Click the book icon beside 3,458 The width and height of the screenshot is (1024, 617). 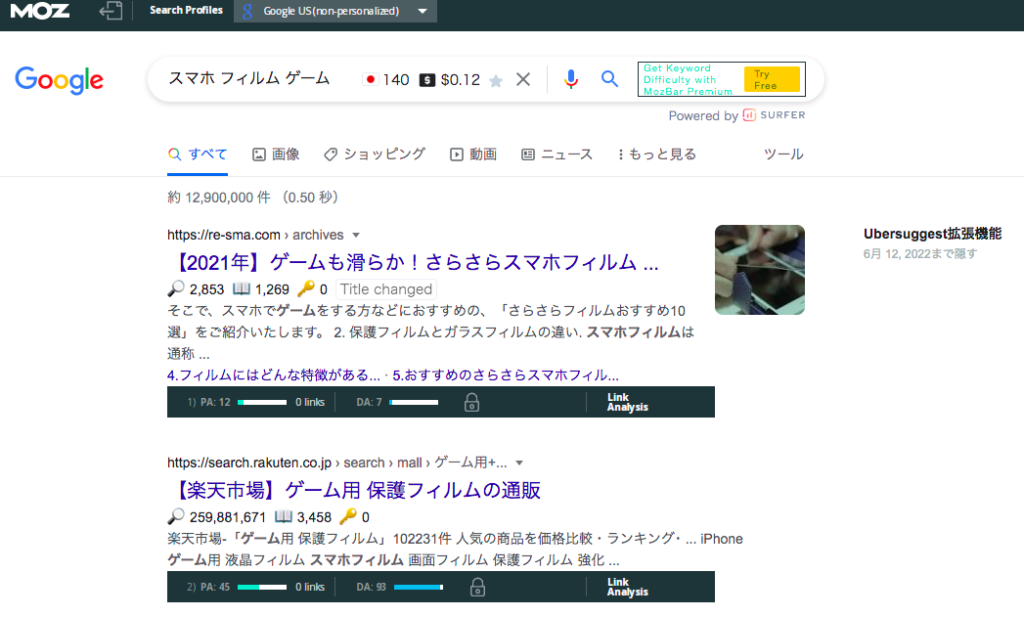(x=283, y=516)
